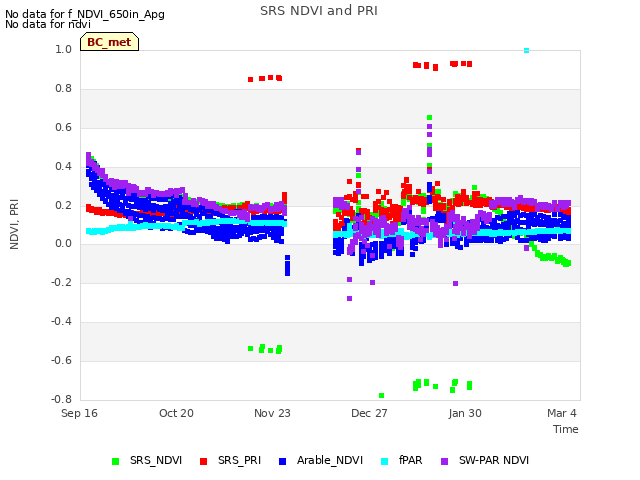Click the -0.8 y-axis tick label

tap(61, 399)
